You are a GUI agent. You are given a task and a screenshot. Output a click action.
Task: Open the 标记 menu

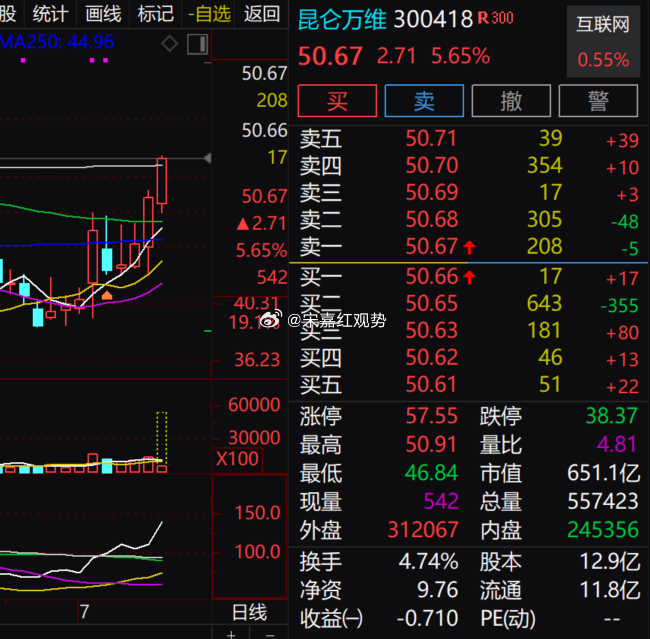pyautogui.click(x=155, y=14)
